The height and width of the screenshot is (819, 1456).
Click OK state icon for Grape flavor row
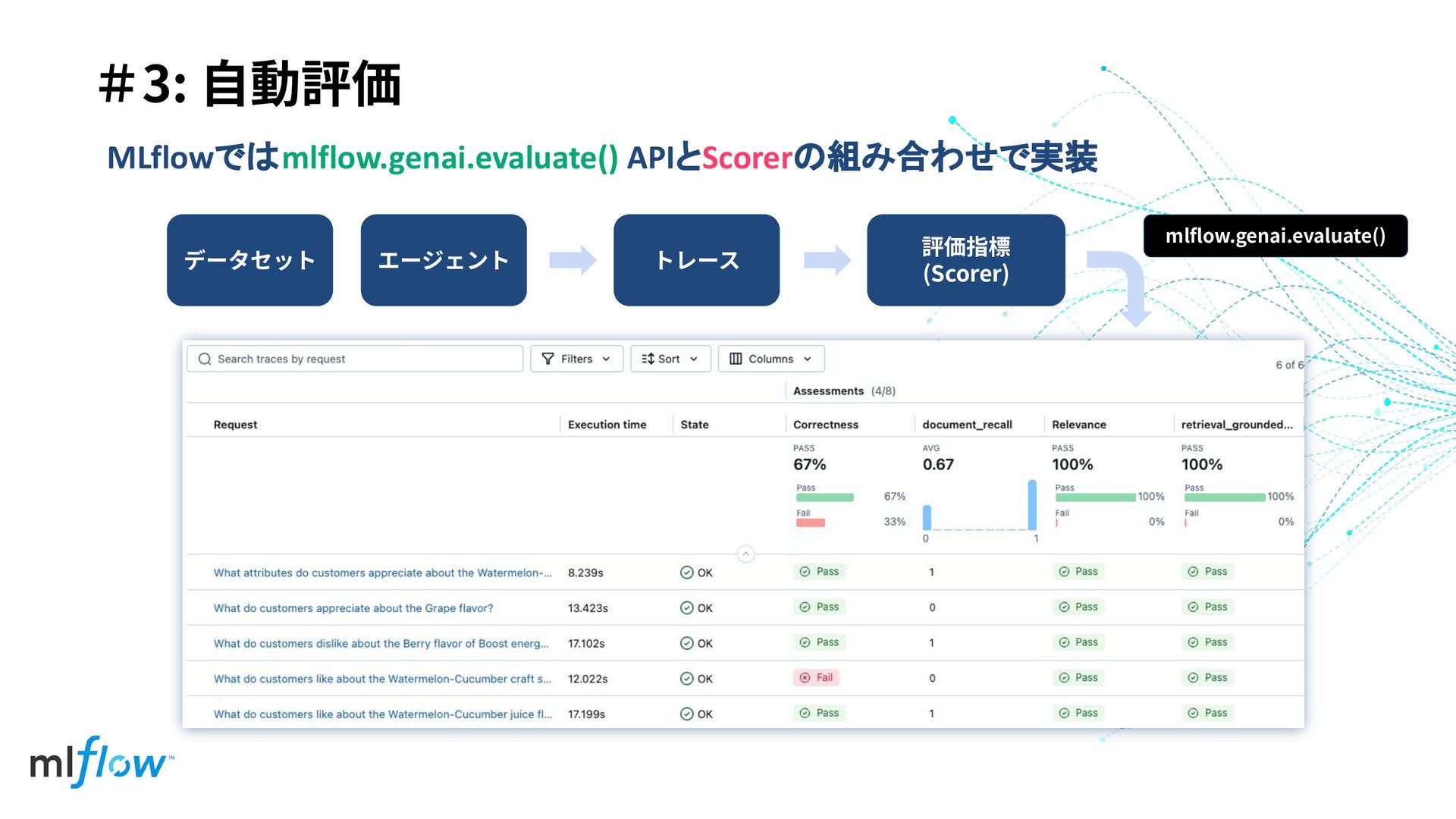686,608
